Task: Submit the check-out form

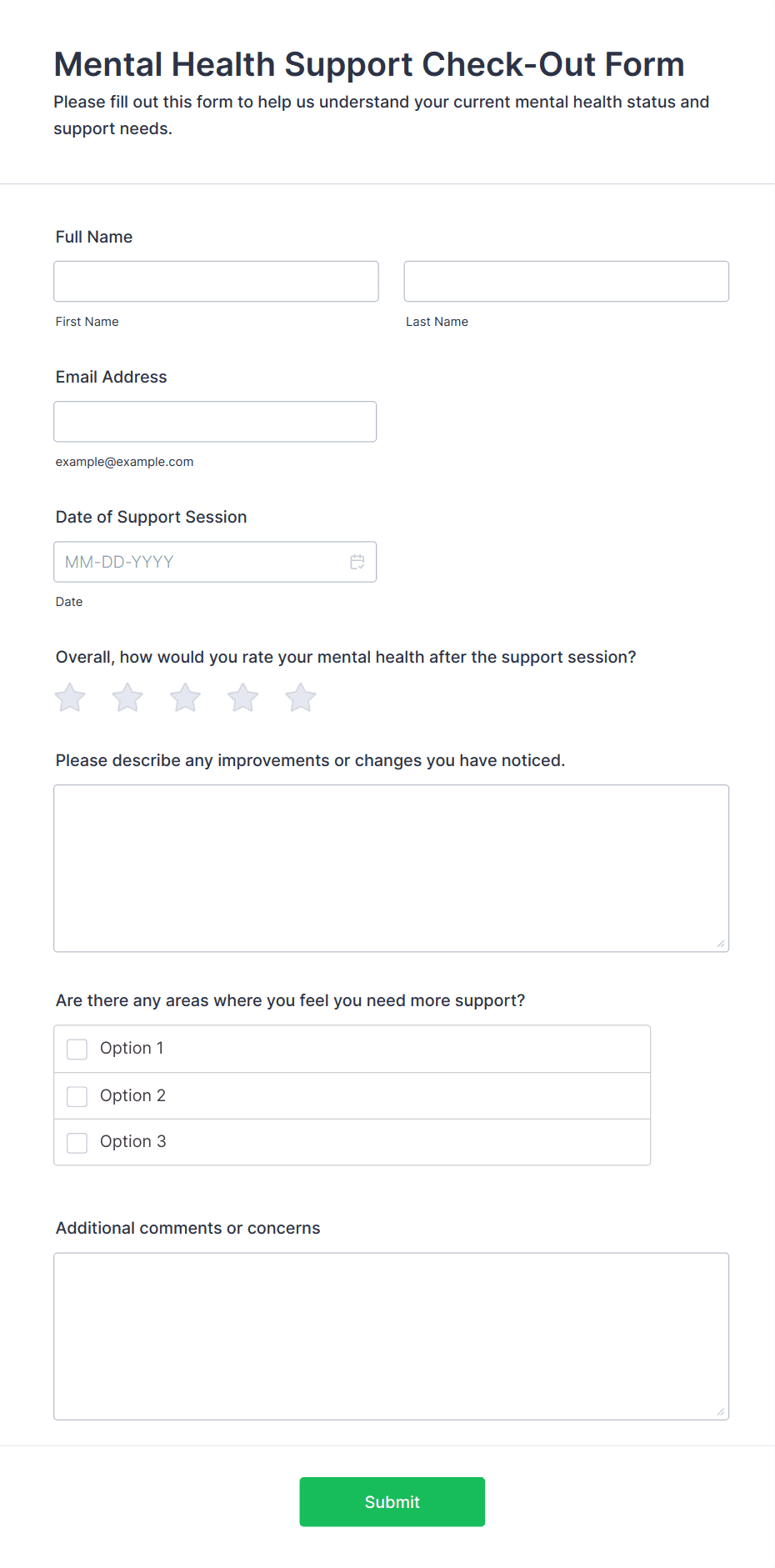Action: (392, 1501)
